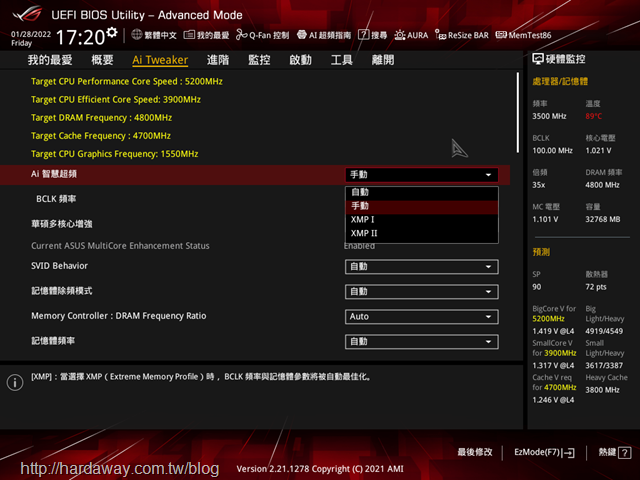Click Target Cache Frequency : 4700MHz text
Viewport: 640px width, 480px height.
pyautogui.click(x=101, y=136)
